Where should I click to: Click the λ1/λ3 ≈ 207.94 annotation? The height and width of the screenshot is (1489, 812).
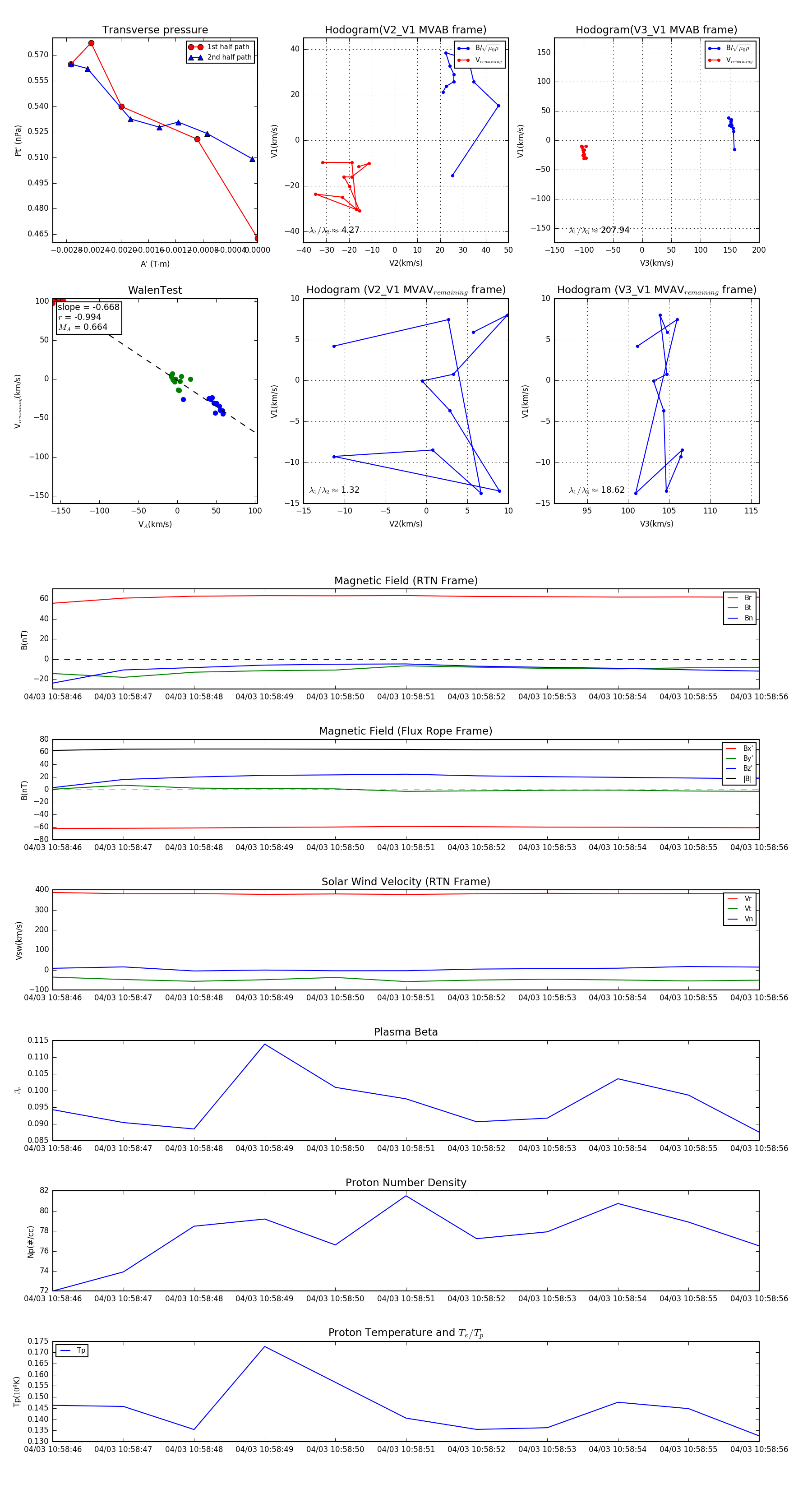coord(599,230)
